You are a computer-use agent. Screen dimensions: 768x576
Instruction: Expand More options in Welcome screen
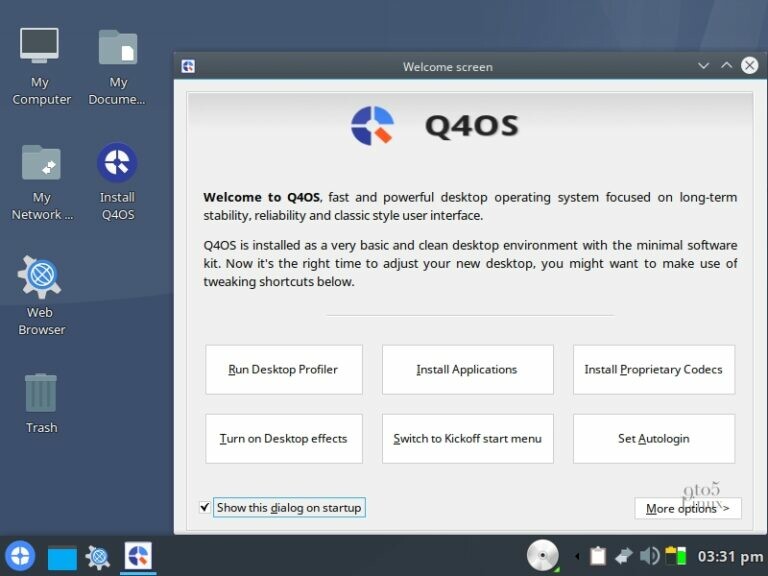click(x=687, y=508)
